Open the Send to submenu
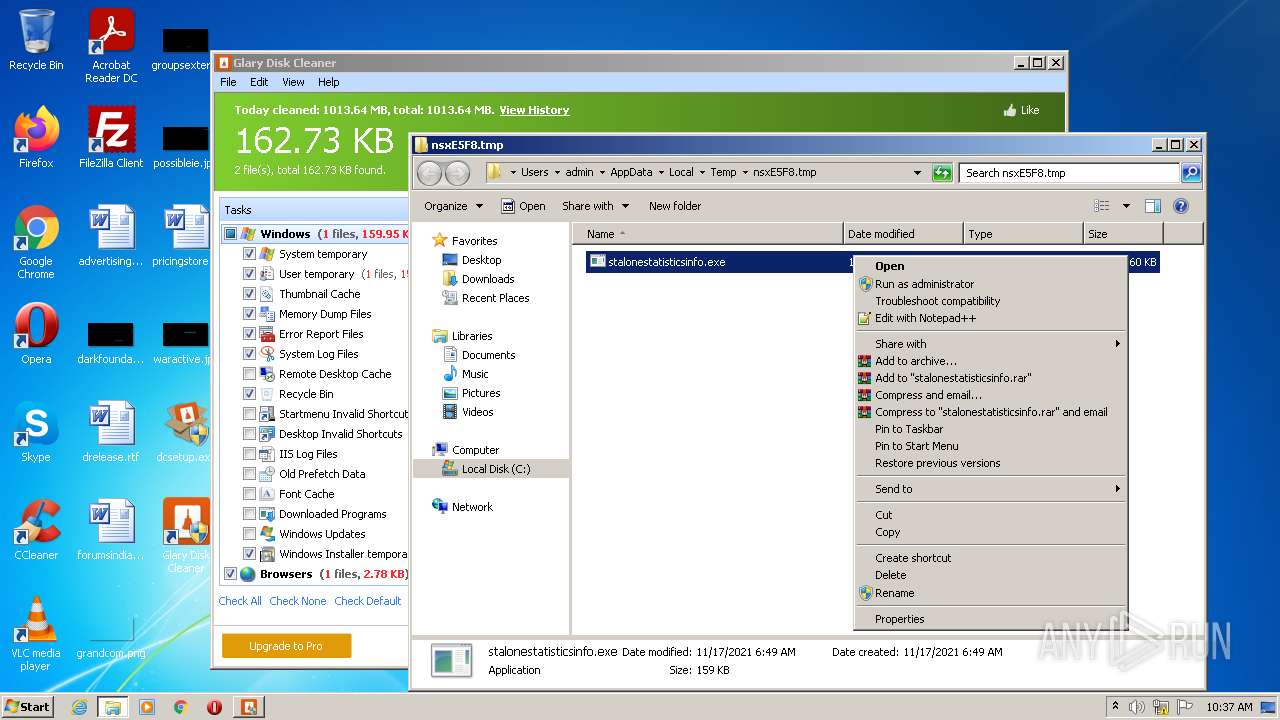The width and height of the screenshot is (1280, 720). click(x=990, y=489)
